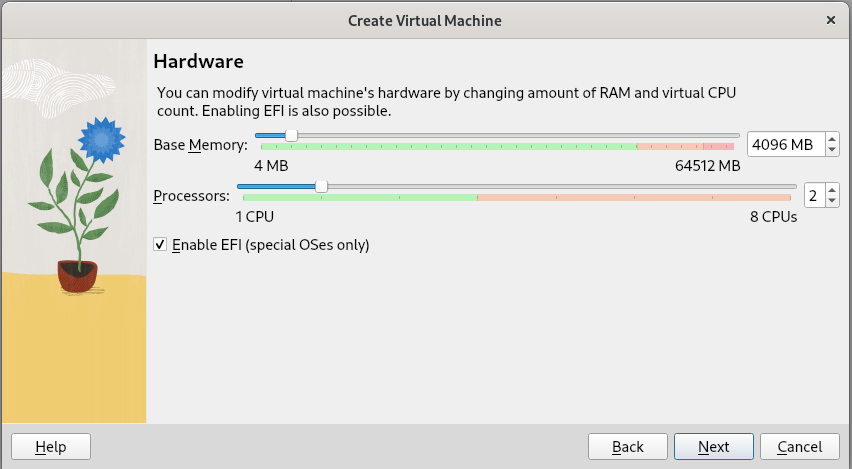
Task: Cancel virtual machine creation
Action: (x=799, y=446)
